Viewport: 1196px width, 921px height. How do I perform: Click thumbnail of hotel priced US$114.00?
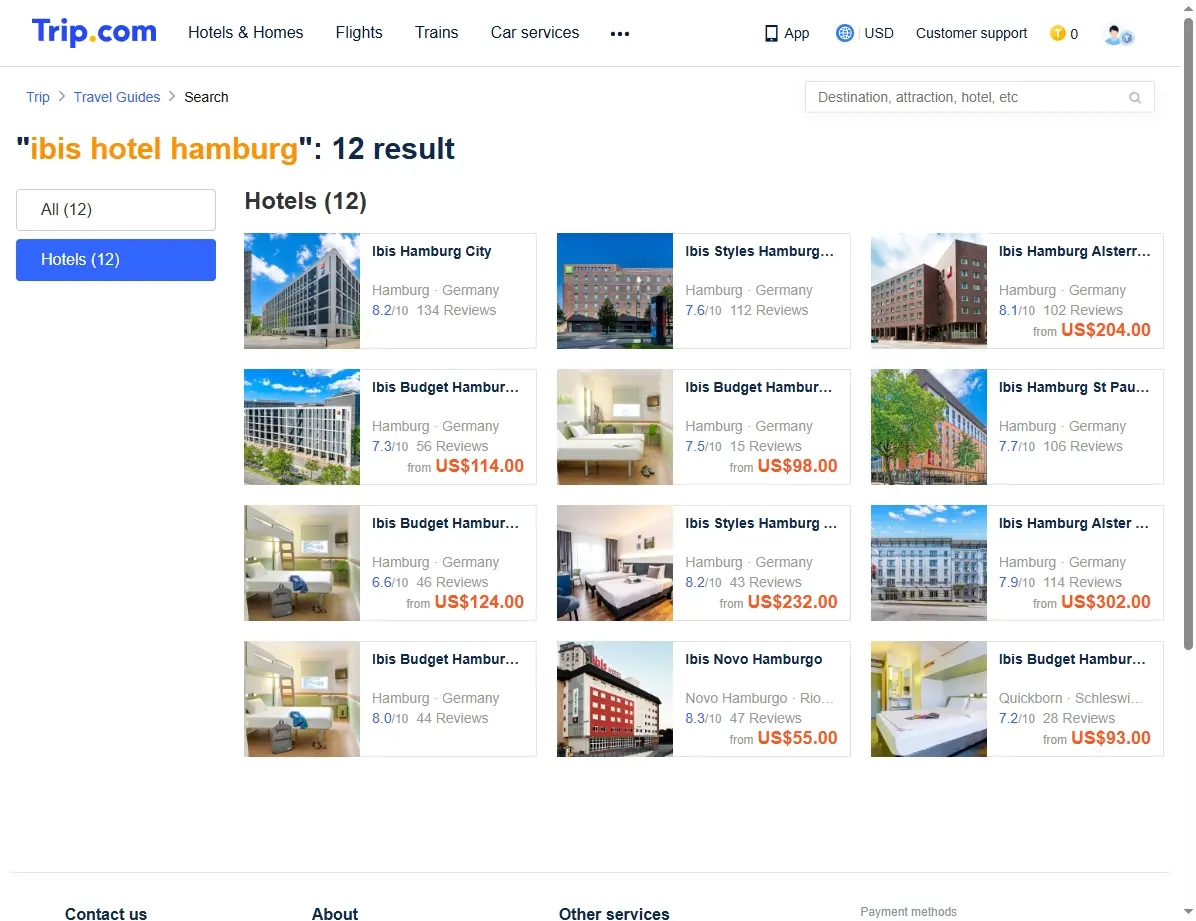[x=302, y=427]
